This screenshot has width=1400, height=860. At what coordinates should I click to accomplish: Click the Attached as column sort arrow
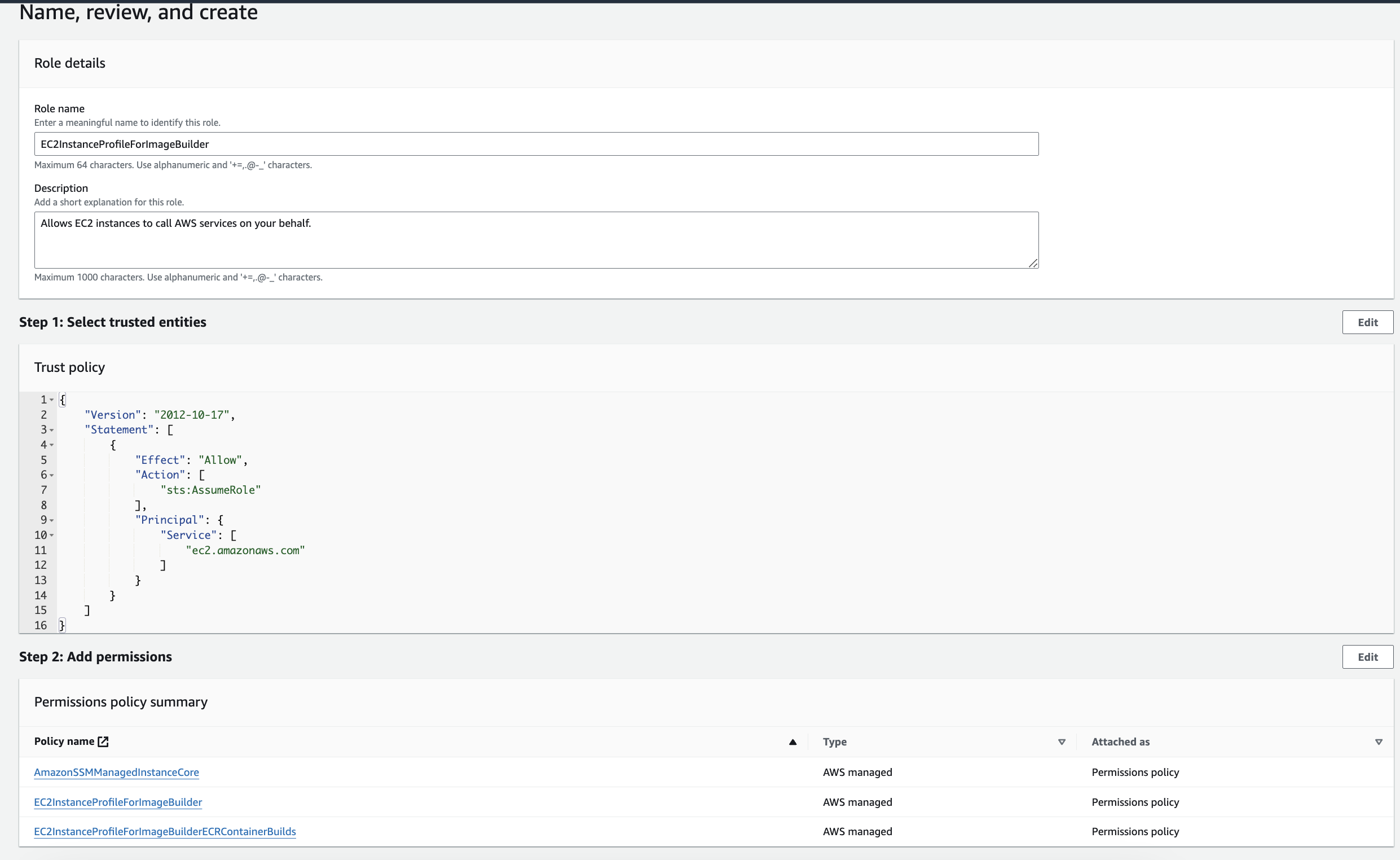click(x=1378, y=741)
